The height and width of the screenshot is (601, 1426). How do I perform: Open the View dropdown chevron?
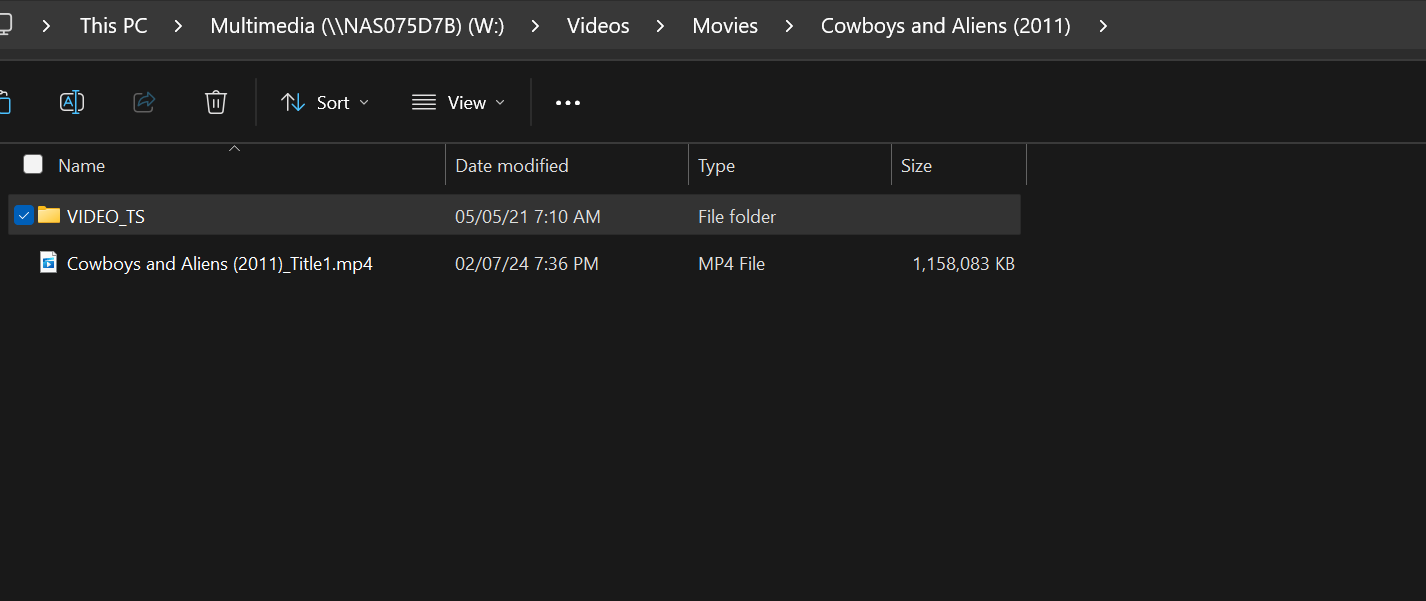click(x=499, y=102)
